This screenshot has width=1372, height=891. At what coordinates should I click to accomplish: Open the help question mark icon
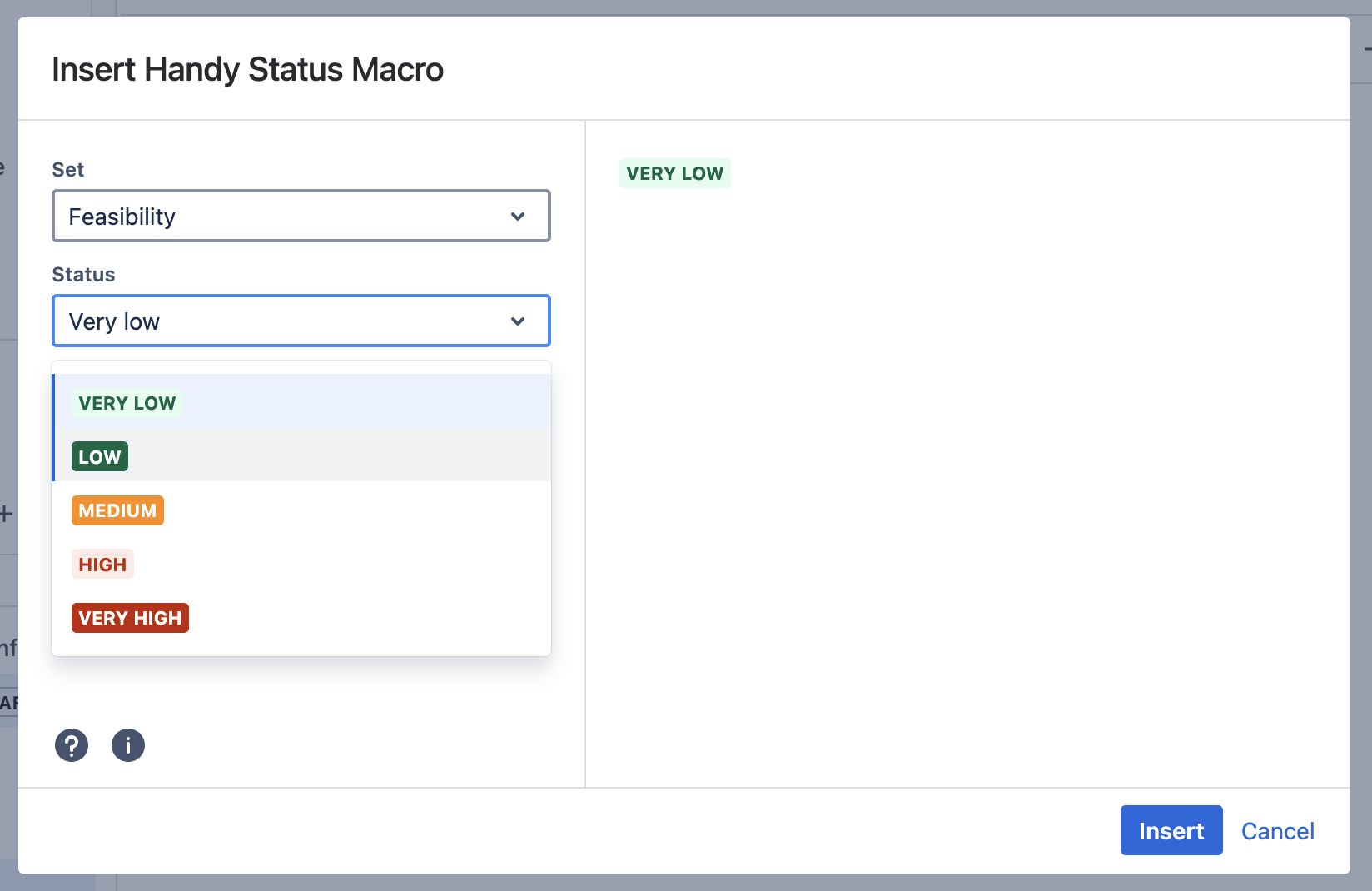[72, 745]
